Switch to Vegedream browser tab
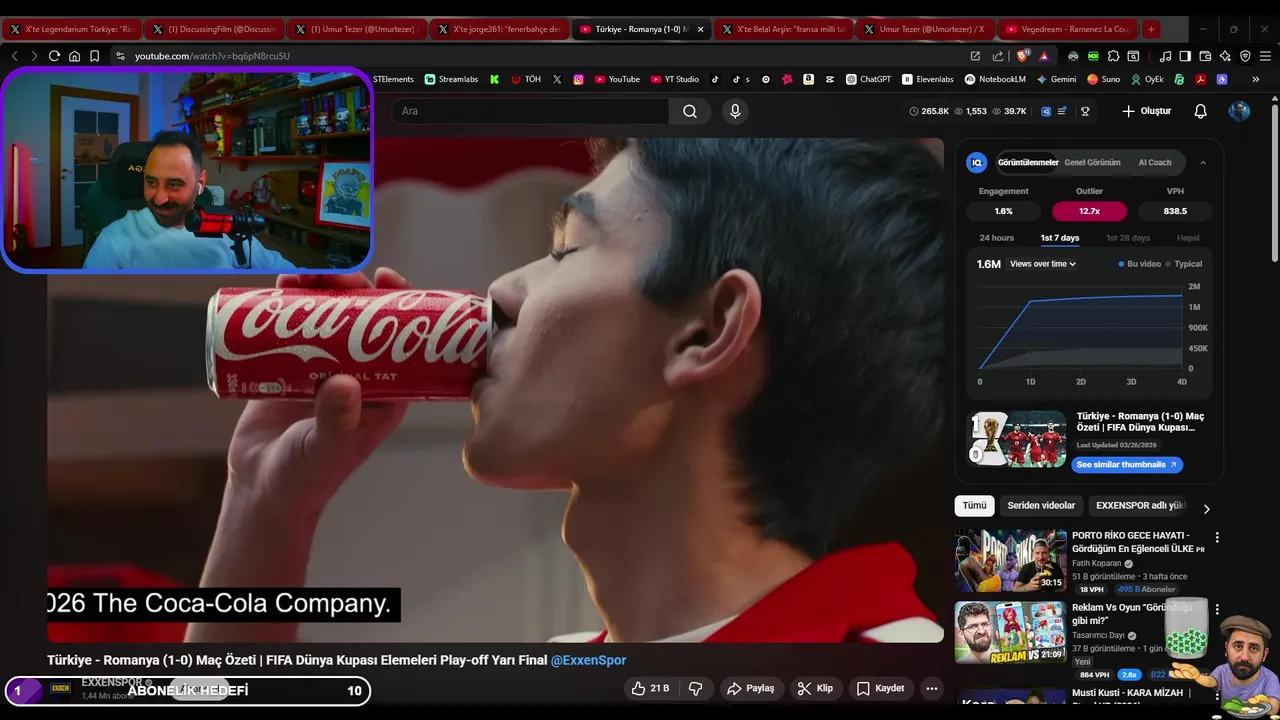This screenshot has width=1280, height=720. tap(1068, 29)
